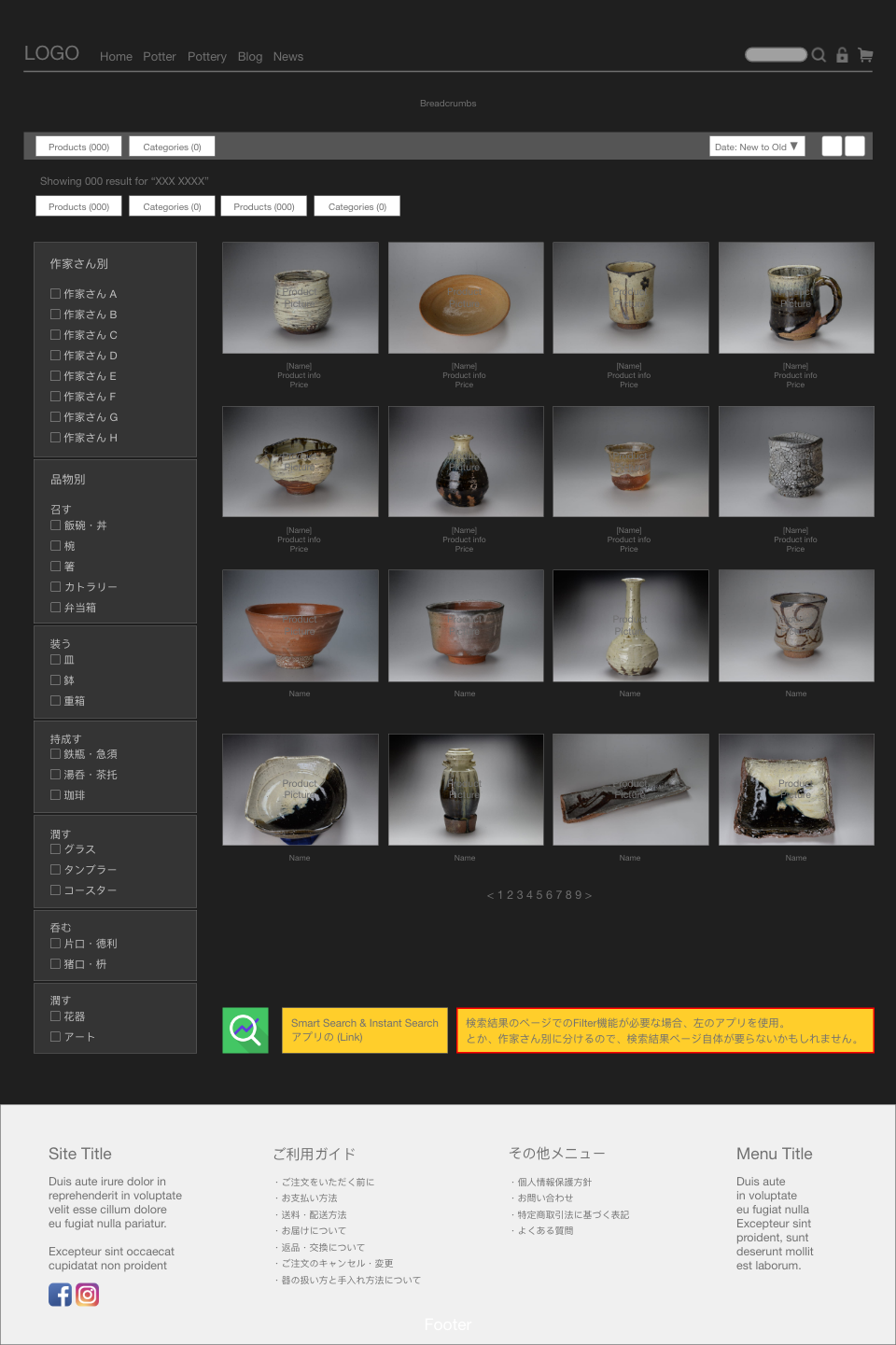The height and width of the screenshot is (1345, 896).
Task: Open the Blog navigation item
Action: click(x=250, y=56)
